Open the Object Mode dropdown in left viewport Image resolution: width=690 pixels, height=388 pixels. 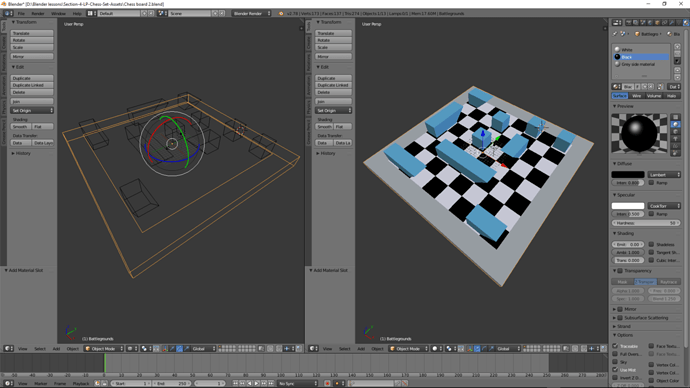104,348
